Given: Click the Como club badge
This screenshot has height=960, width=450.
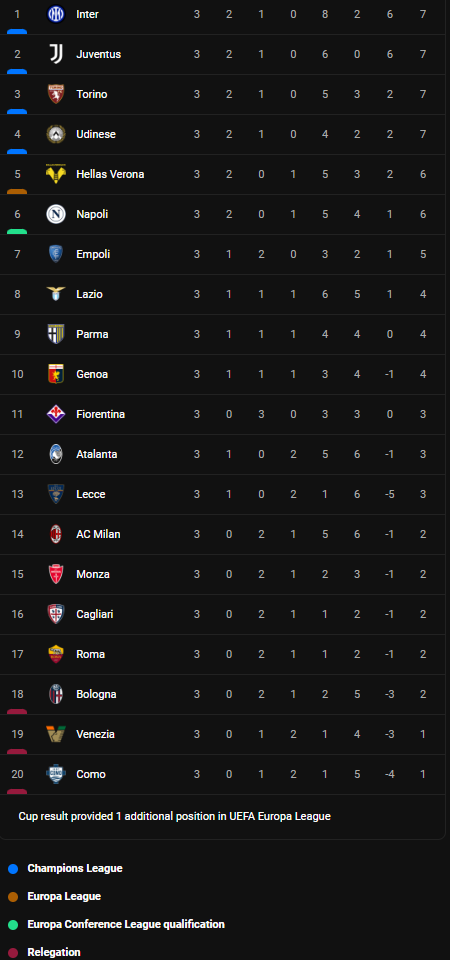Looking at the screenshot, I should click(56, 774).
